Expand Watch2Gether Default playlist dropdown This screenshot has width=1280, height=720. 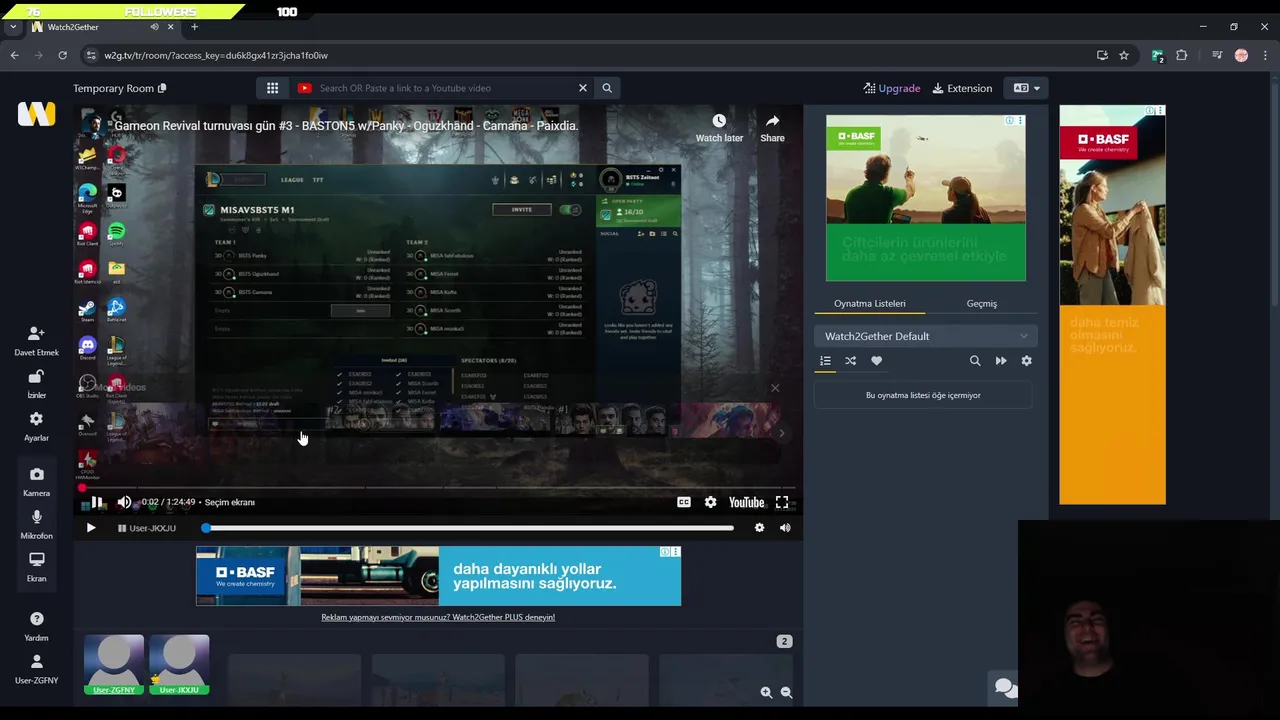pyautogui.click(x=925, y=336)
